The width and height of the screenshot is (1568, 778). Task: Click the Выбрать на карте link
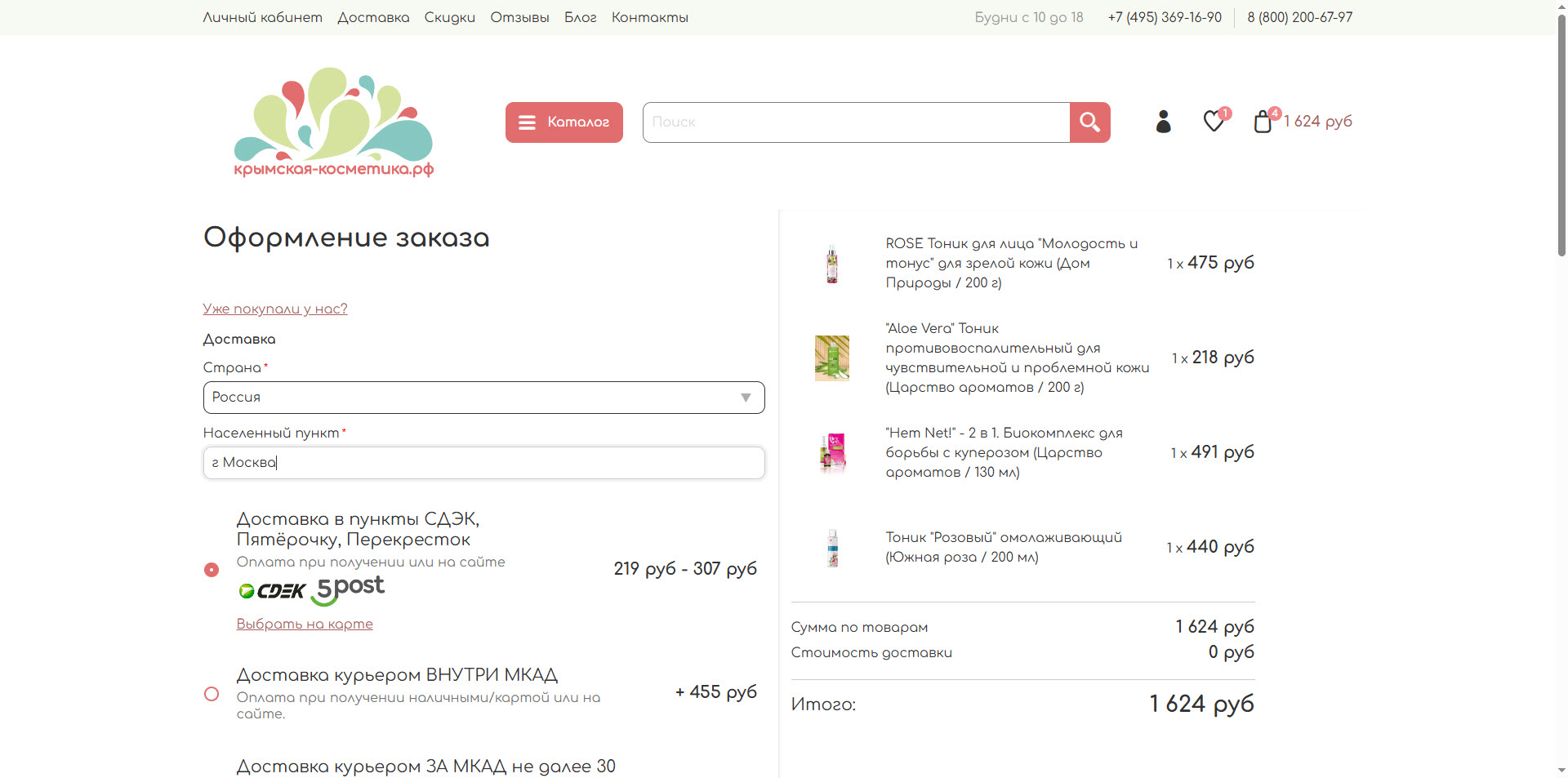[x=305, y=624]
